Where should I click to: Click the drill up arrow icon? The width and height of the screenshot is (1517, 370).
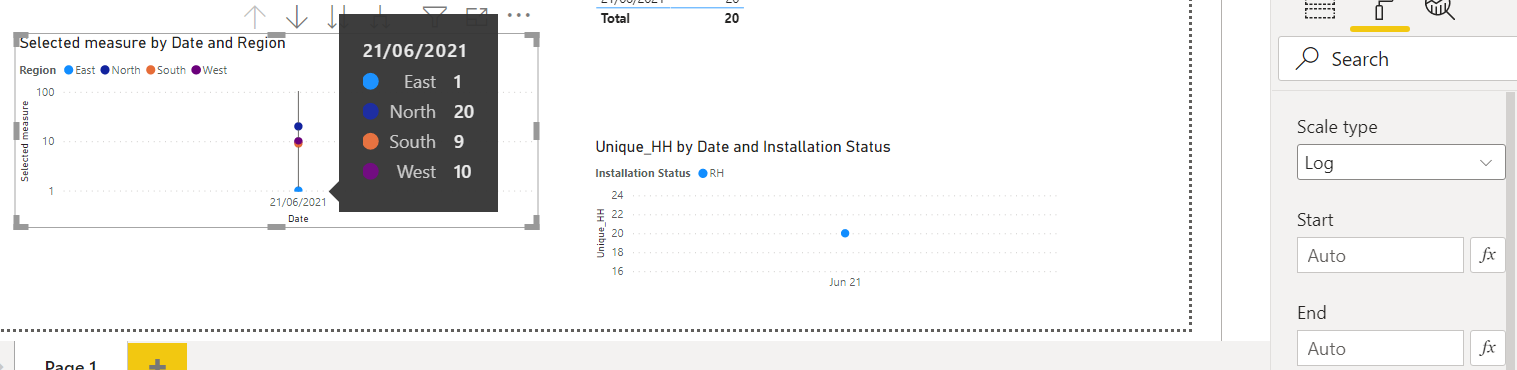[x=255, y=16]
